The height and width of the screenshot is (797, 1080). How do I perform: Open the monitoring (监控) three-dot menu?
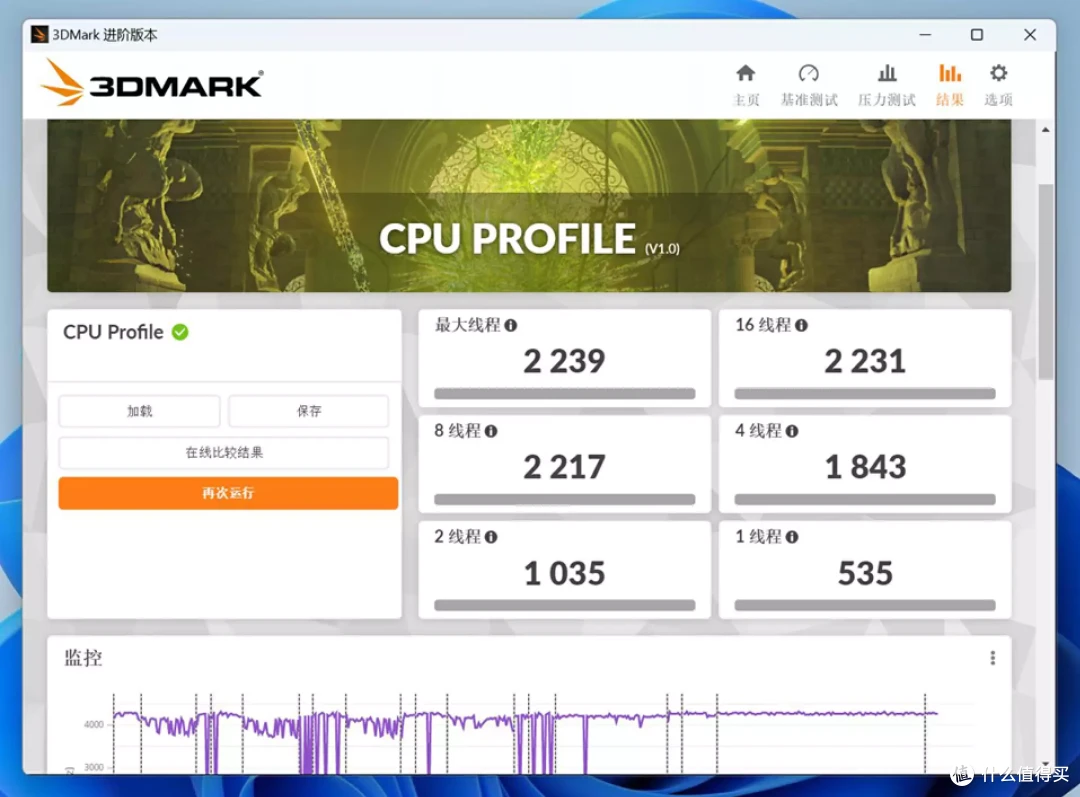point(993,658)
